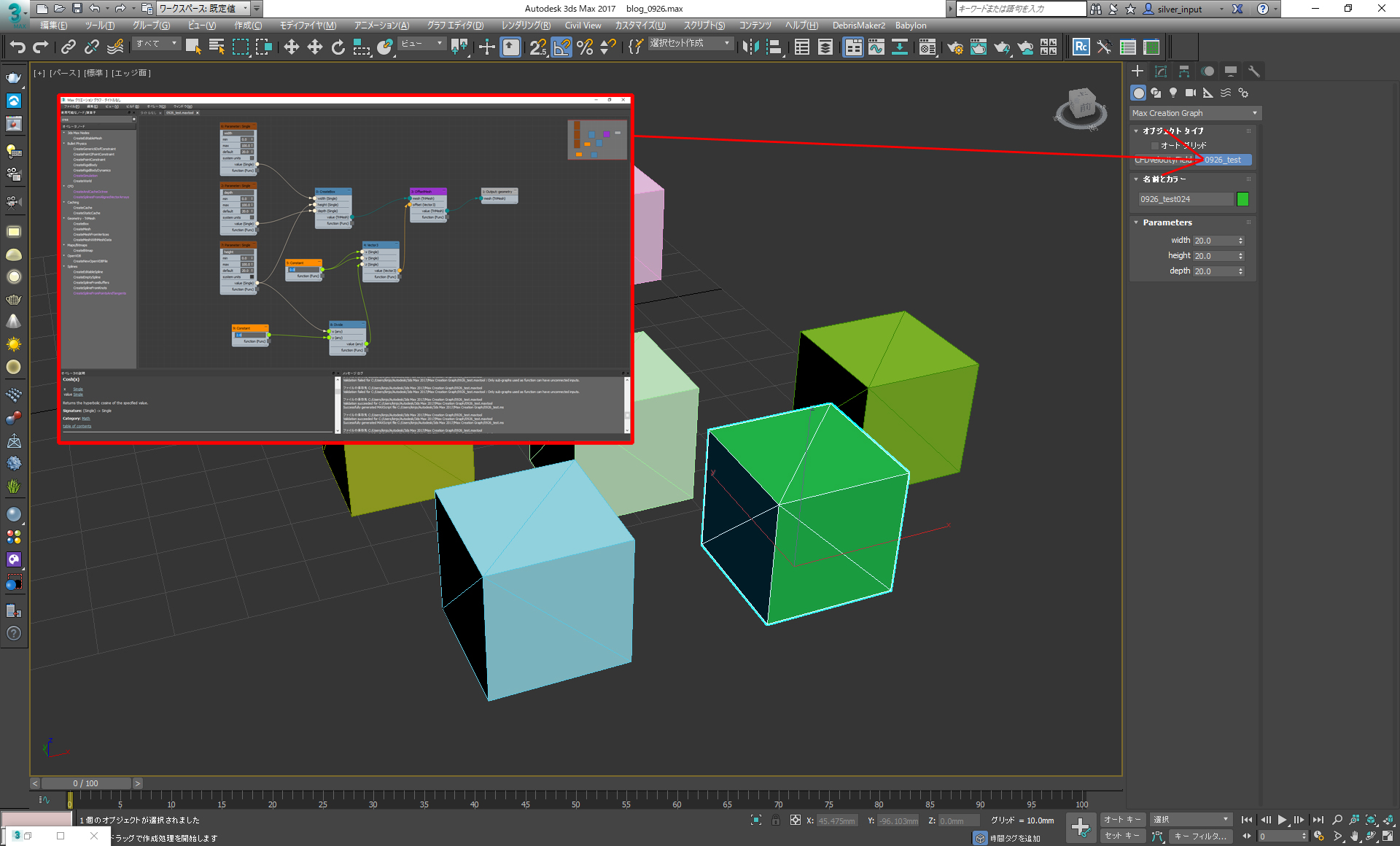Viewport: 1400px width, 846px height.
Task: Click the 0926_test object type button
Action: [1223, 160]
